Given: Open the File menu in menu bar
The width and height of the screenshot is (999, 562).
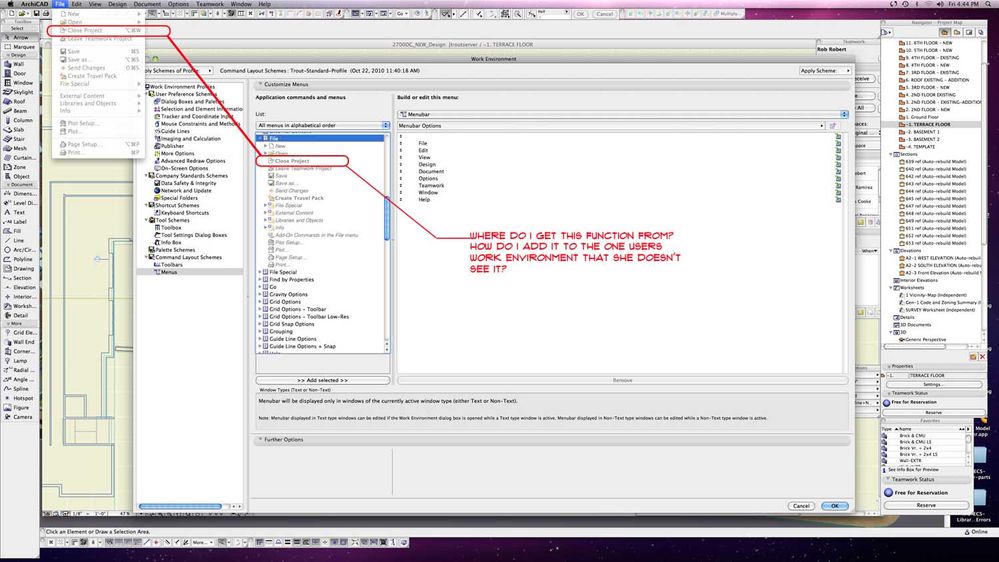Looking at the screenshot, I should tap(60, 4).
